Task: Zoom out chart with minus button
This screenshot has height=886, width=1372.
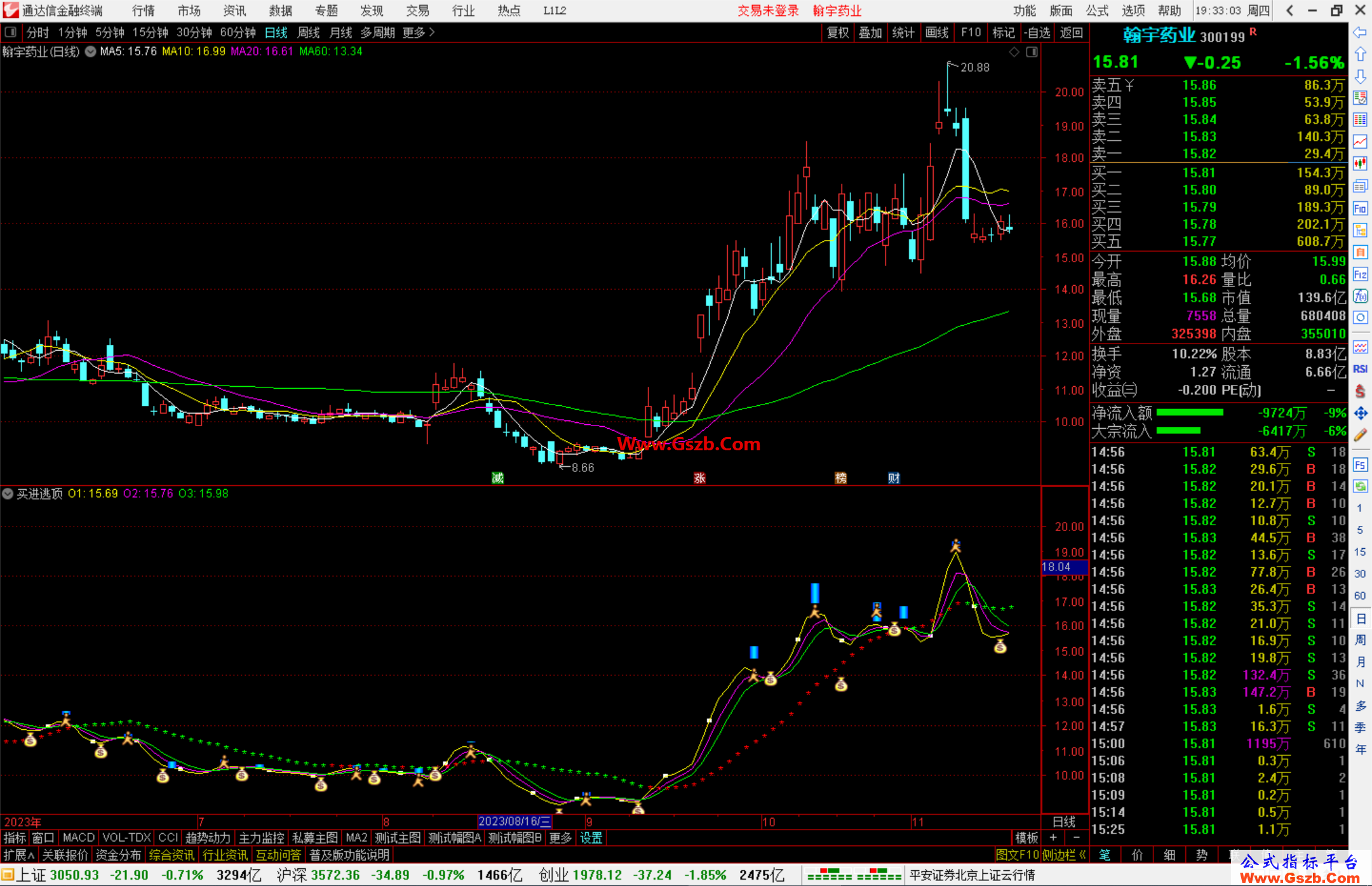Action: (x=1076, y=838)
